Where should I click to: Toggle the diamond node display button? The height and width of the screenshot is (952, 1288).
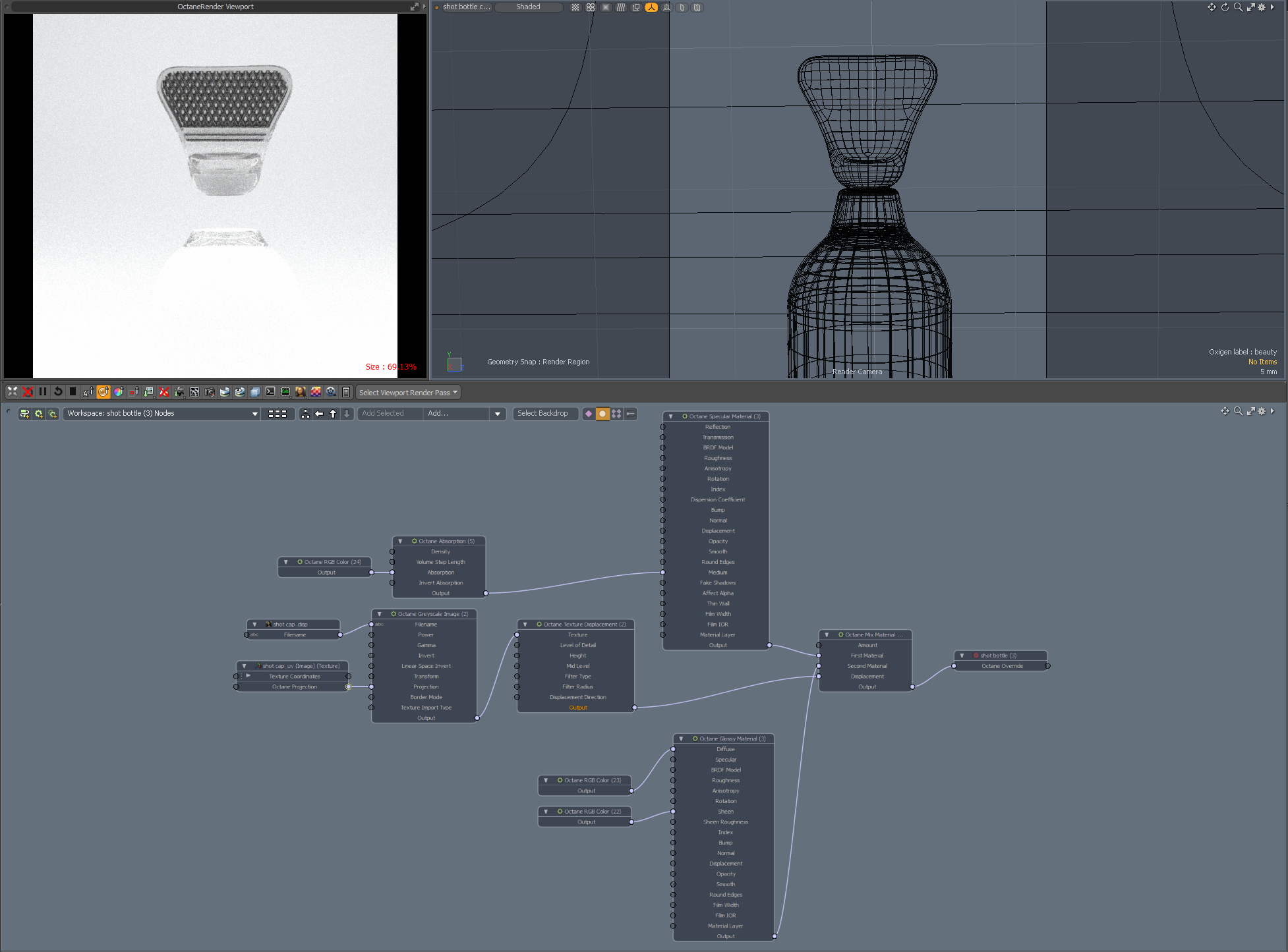(589, 414)
